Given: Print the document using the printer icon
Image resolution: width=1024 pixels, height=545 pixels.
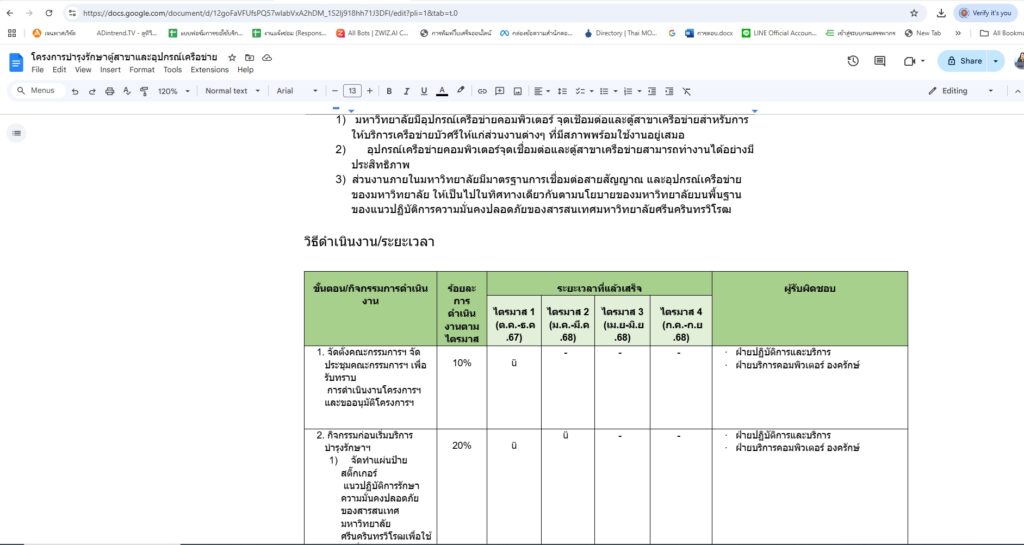Looking at the screenshot, I should [x=110, y=91].
